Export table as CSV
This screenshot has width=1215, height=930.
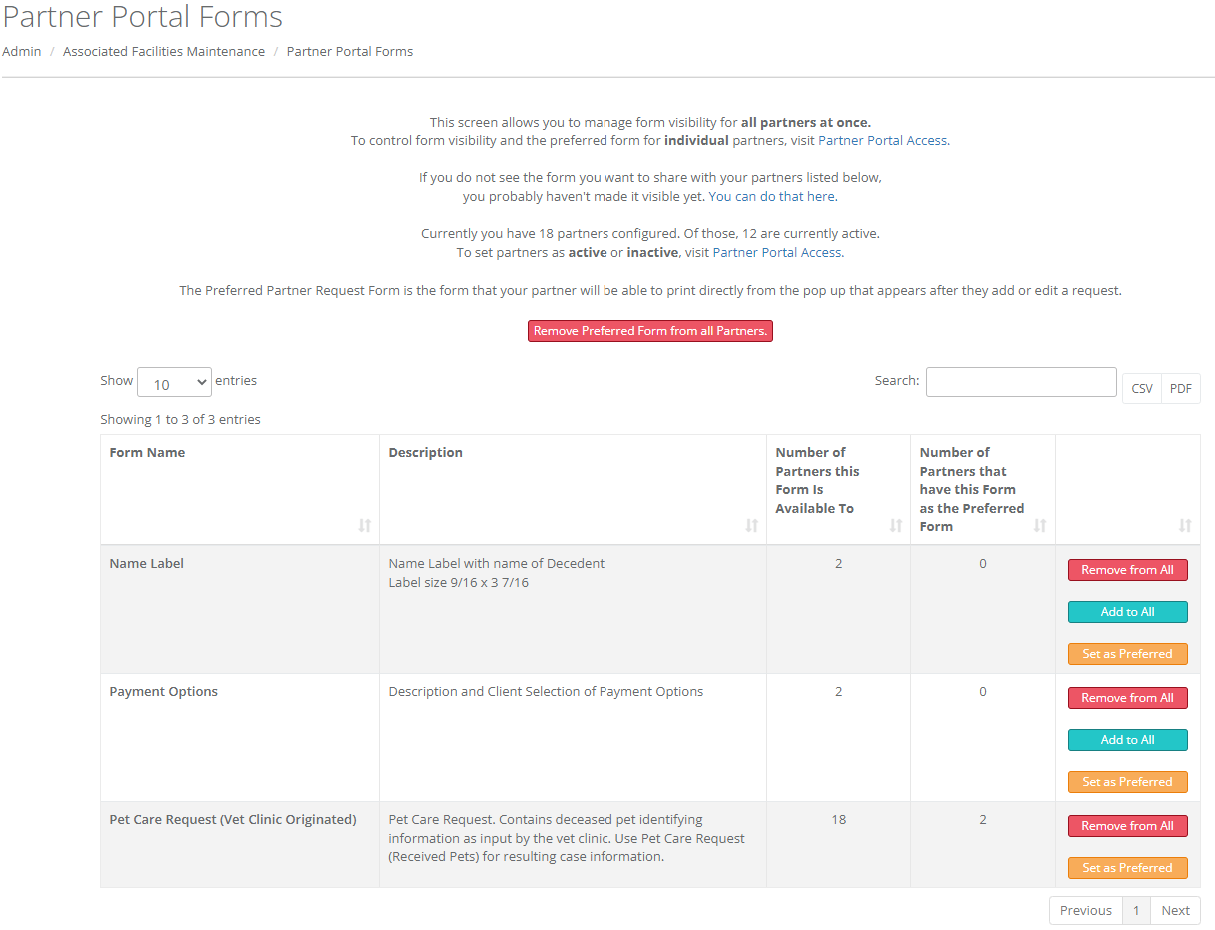coord(1141,389)
